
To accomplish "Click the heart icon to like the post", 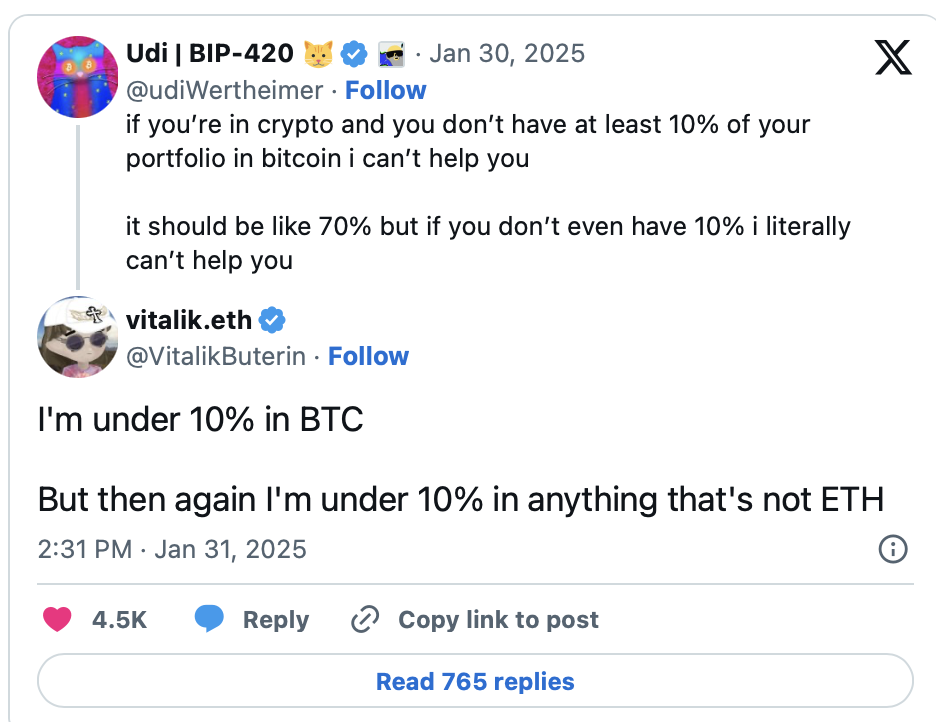I will 57,619.
